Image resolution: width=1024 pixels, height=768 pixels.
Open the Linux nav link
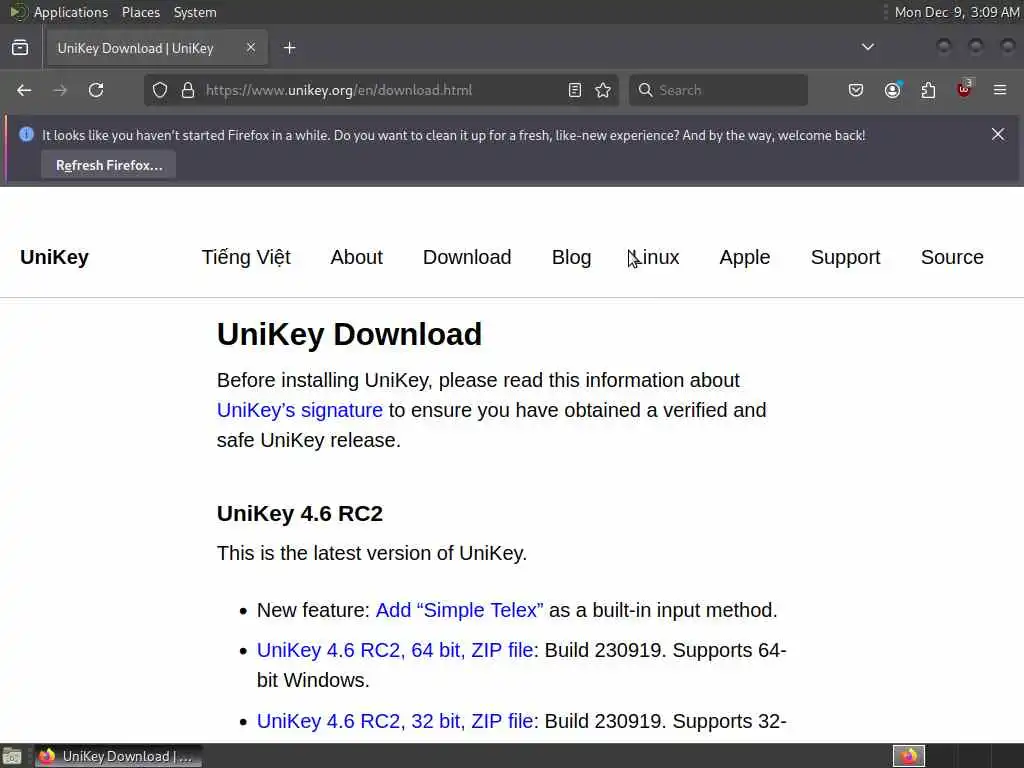pos(654,257)
